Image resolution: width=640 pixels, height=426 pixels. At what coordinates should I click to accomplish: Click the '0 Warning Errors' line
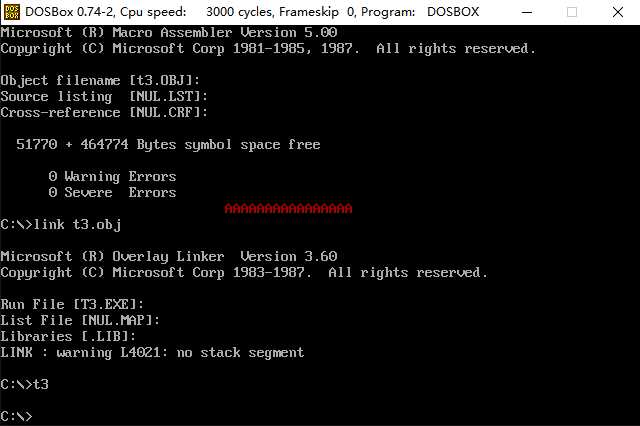(x=112, y=176)
